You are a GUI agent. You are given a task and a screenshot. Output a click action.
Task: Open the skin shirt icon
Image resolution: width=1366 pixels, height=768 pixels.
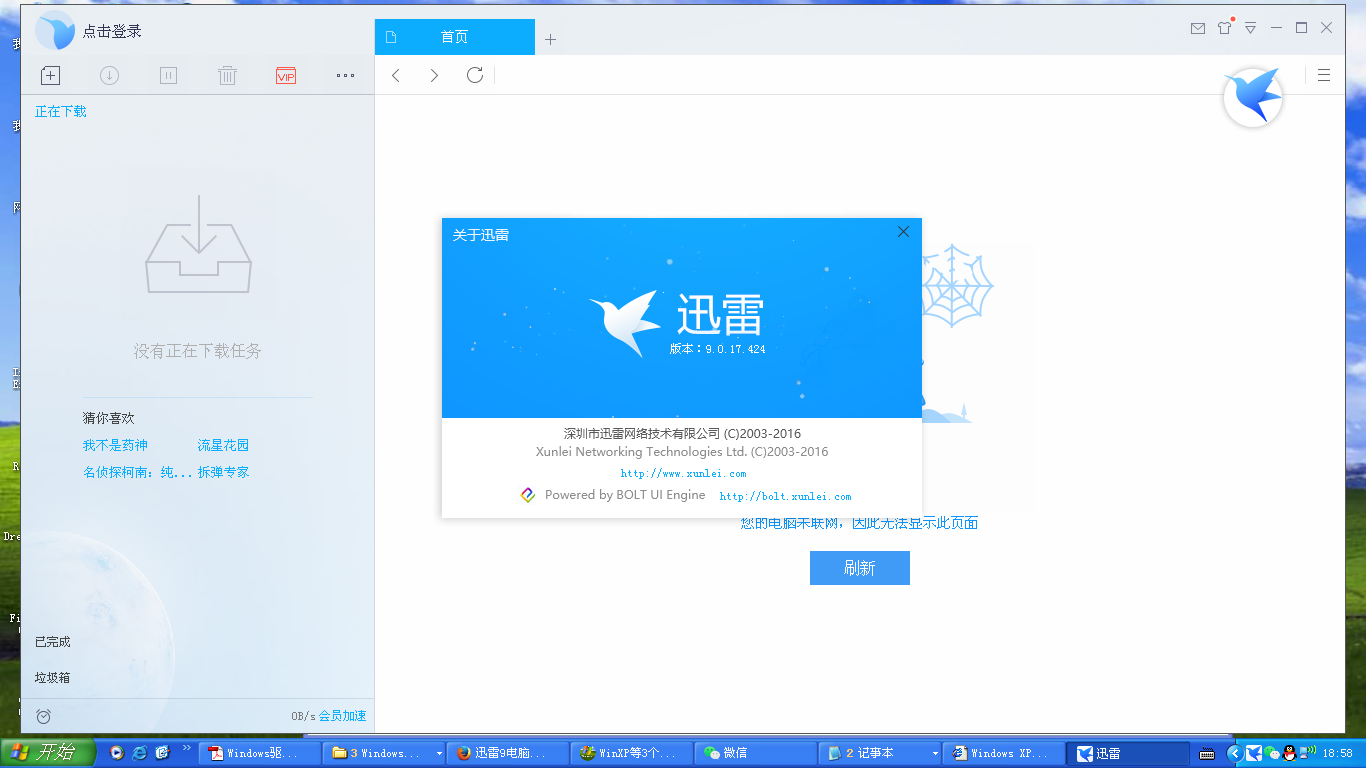(x=1224, y=28)
